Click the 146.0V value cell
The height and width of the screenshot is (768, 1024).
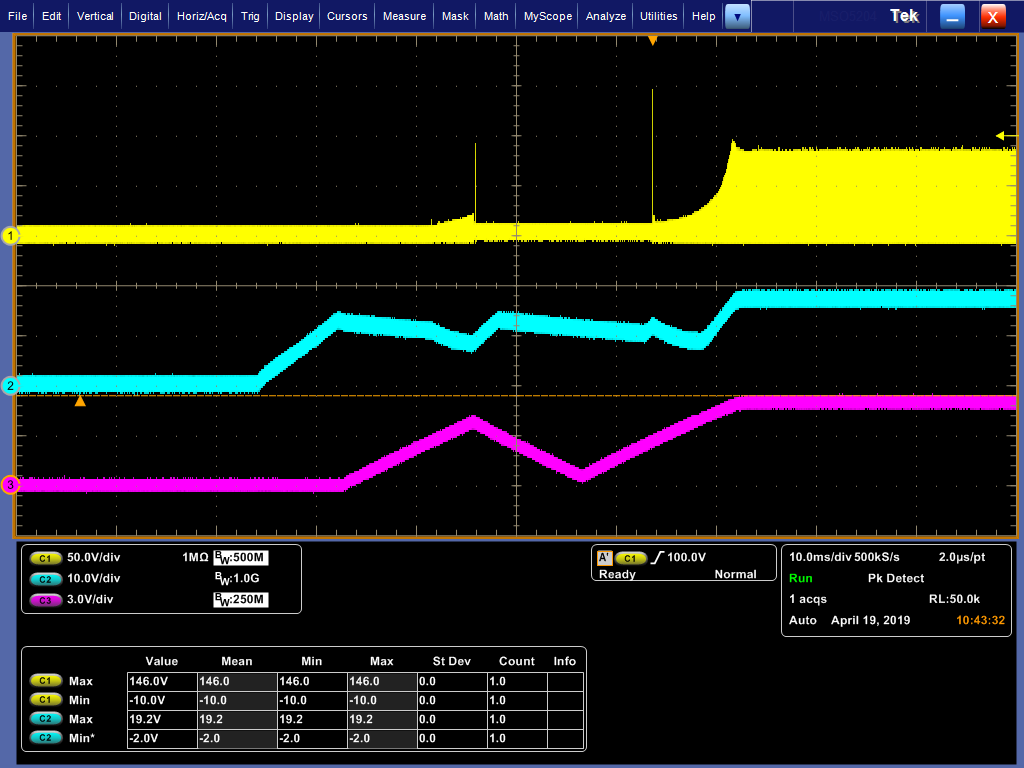tap(162, 681)
